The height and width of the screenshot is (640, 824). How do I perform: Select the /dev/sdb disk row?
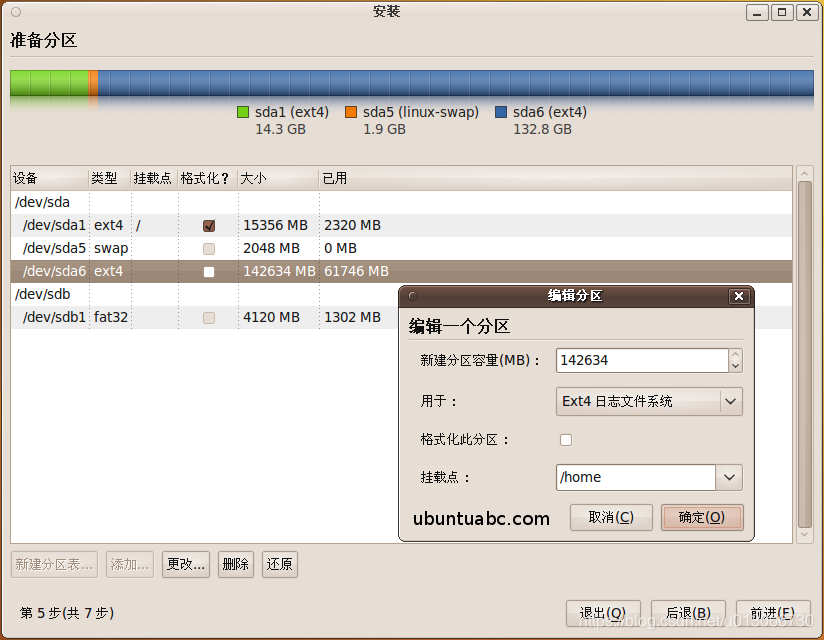tap(205, 295)
